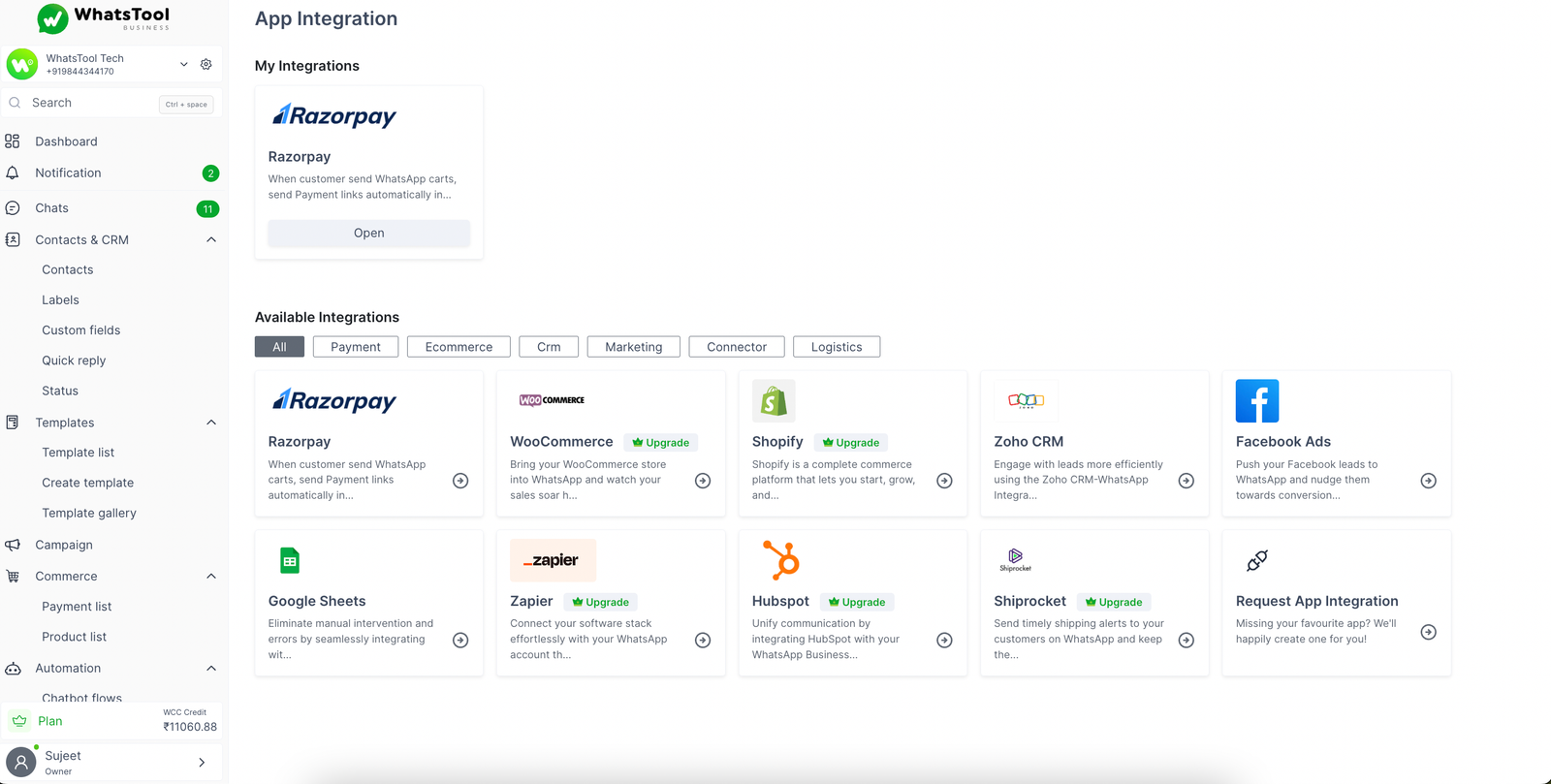The image size is (1551, 784).
Task: Select the Ecommerce filter tab
Action: [x=459, y=347]
